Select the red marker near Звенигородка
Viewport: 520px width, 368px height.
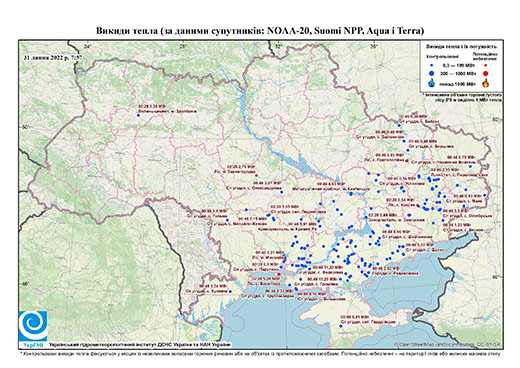(x=256, y=175)
